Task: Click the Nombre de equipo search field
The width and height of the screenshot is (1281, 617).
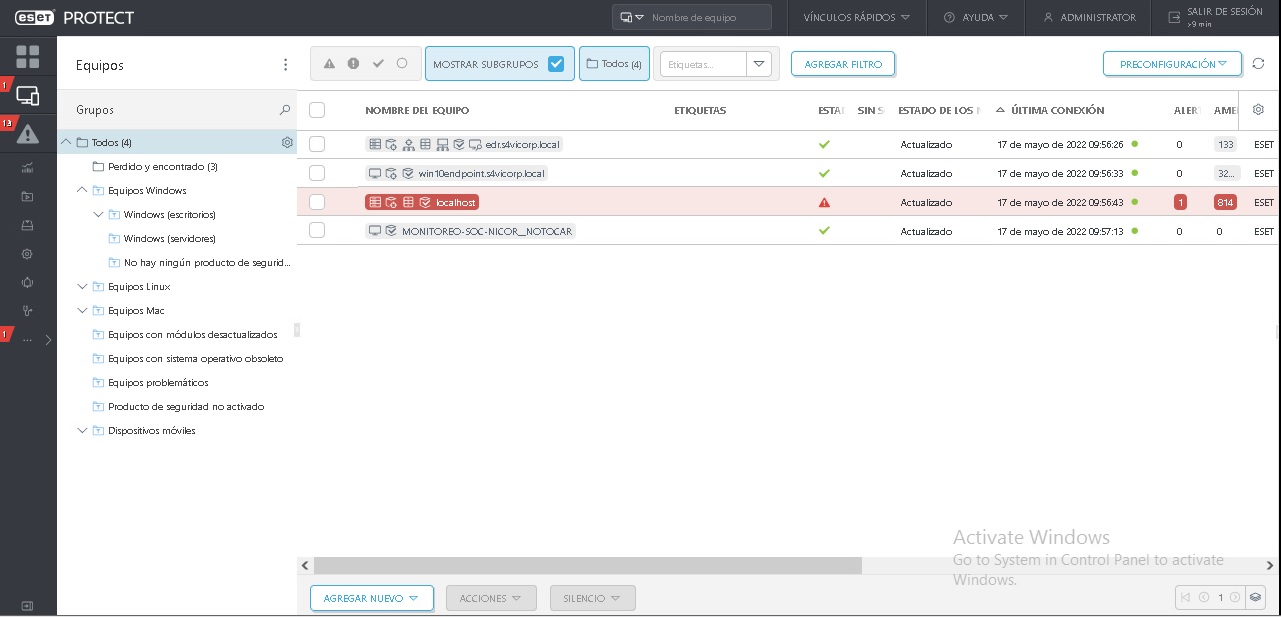Action: pos(700,17)
